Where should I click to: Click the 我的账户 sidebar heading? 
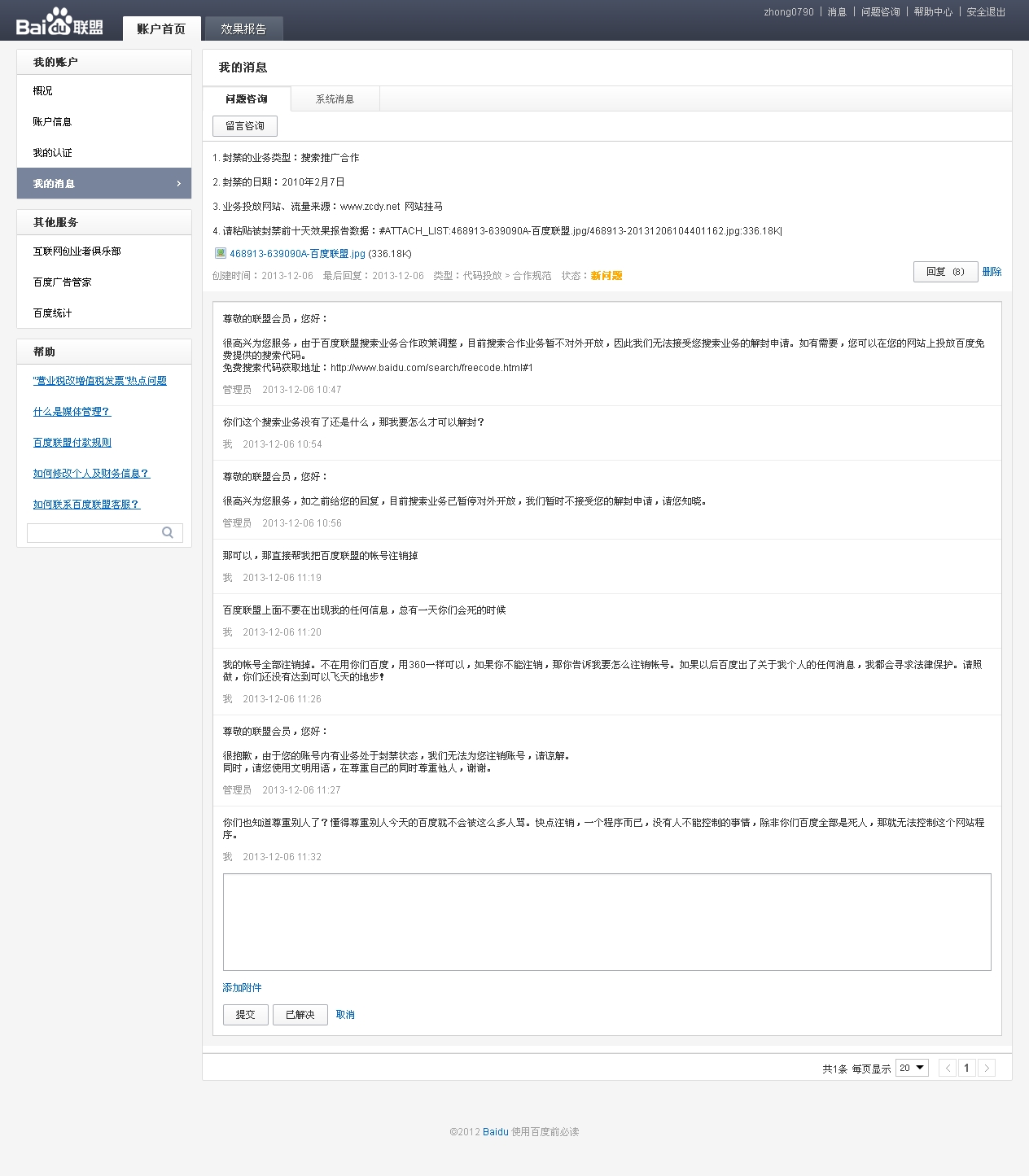55,62
